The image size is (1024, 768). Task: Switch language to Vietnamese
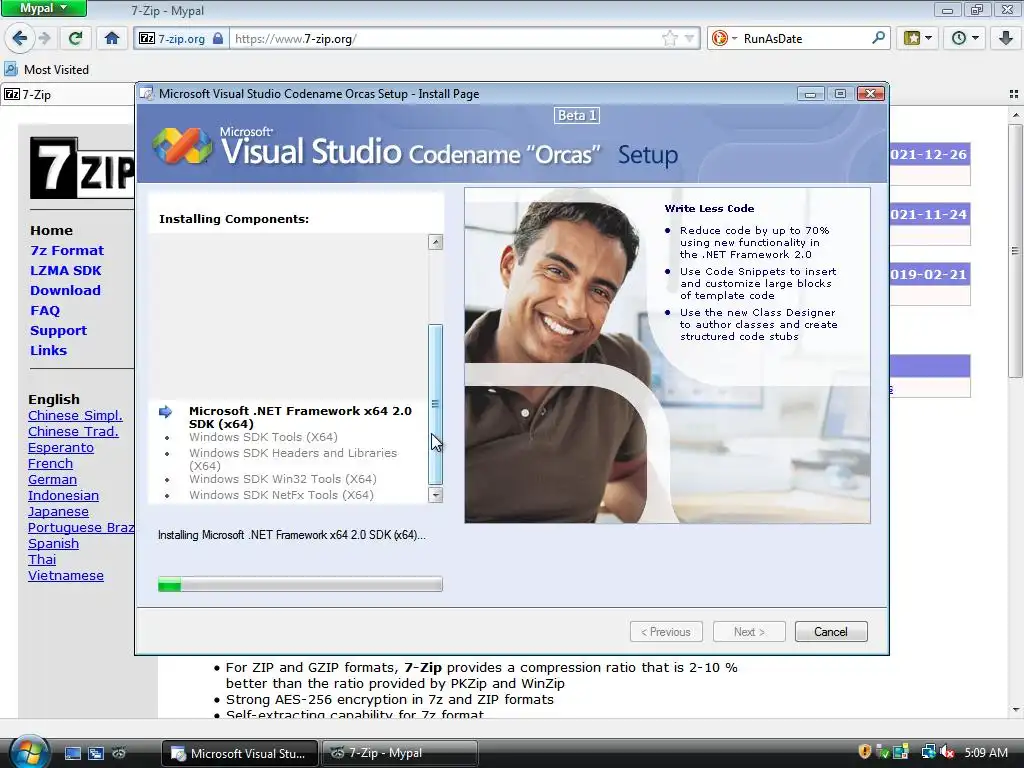(x=65, y=575)
